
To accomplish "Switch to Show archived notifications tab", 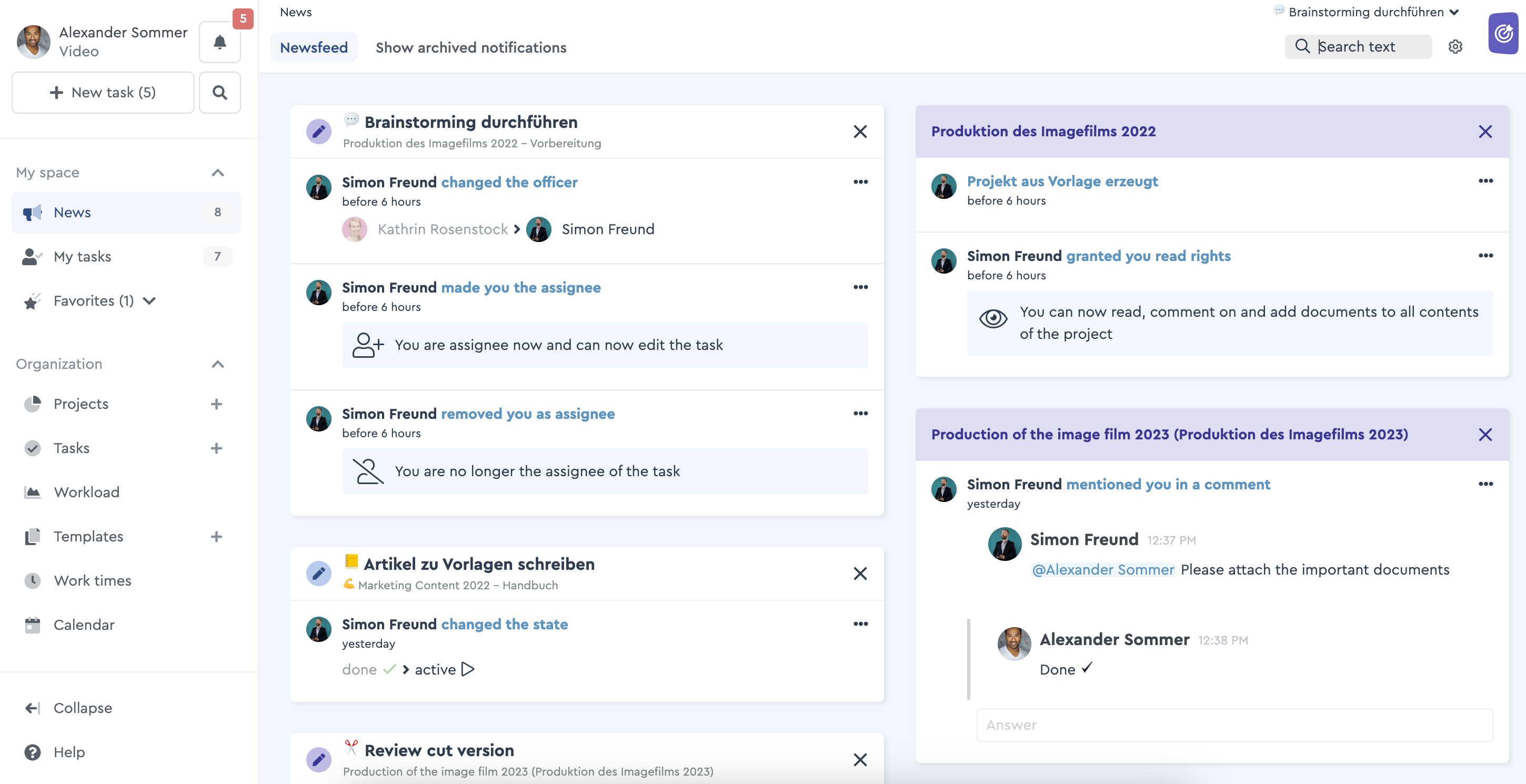I will (x=471, y=47).
